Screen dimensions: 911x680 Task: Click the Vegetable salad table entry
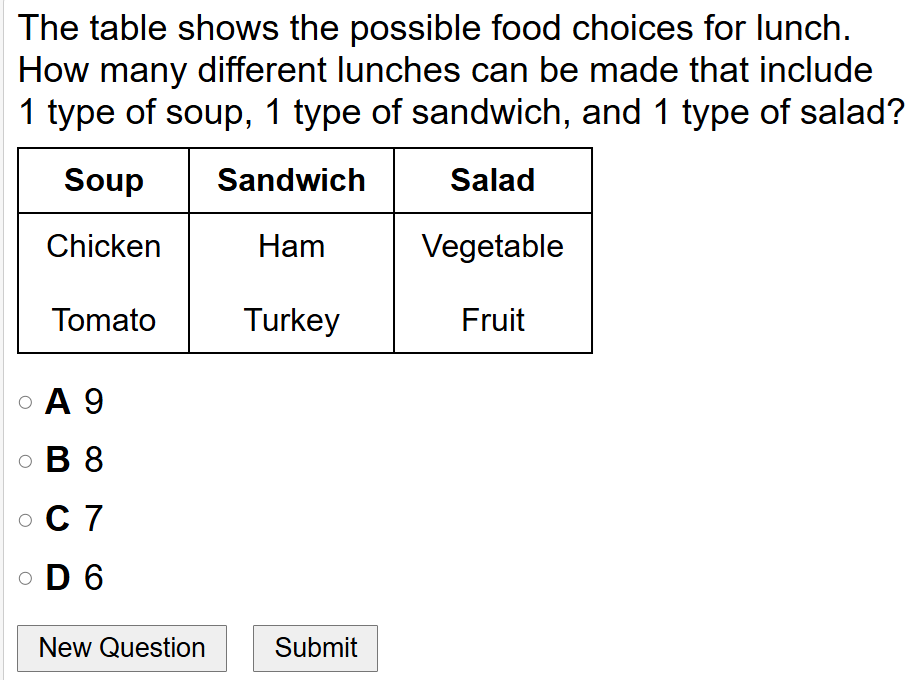click(x=492, y=246)
